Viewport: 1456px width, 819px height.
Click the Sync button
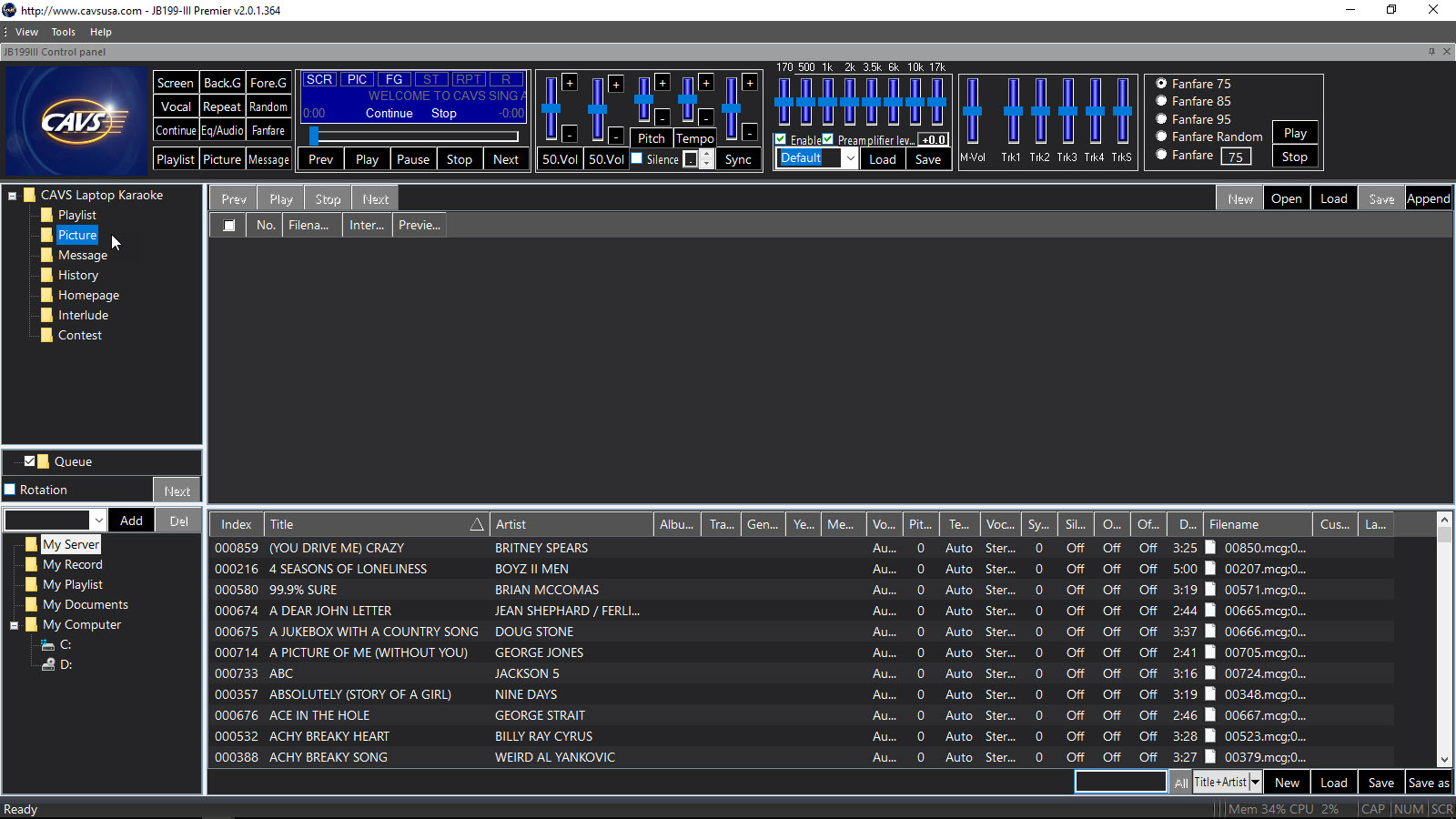click(x=738, y=159)
